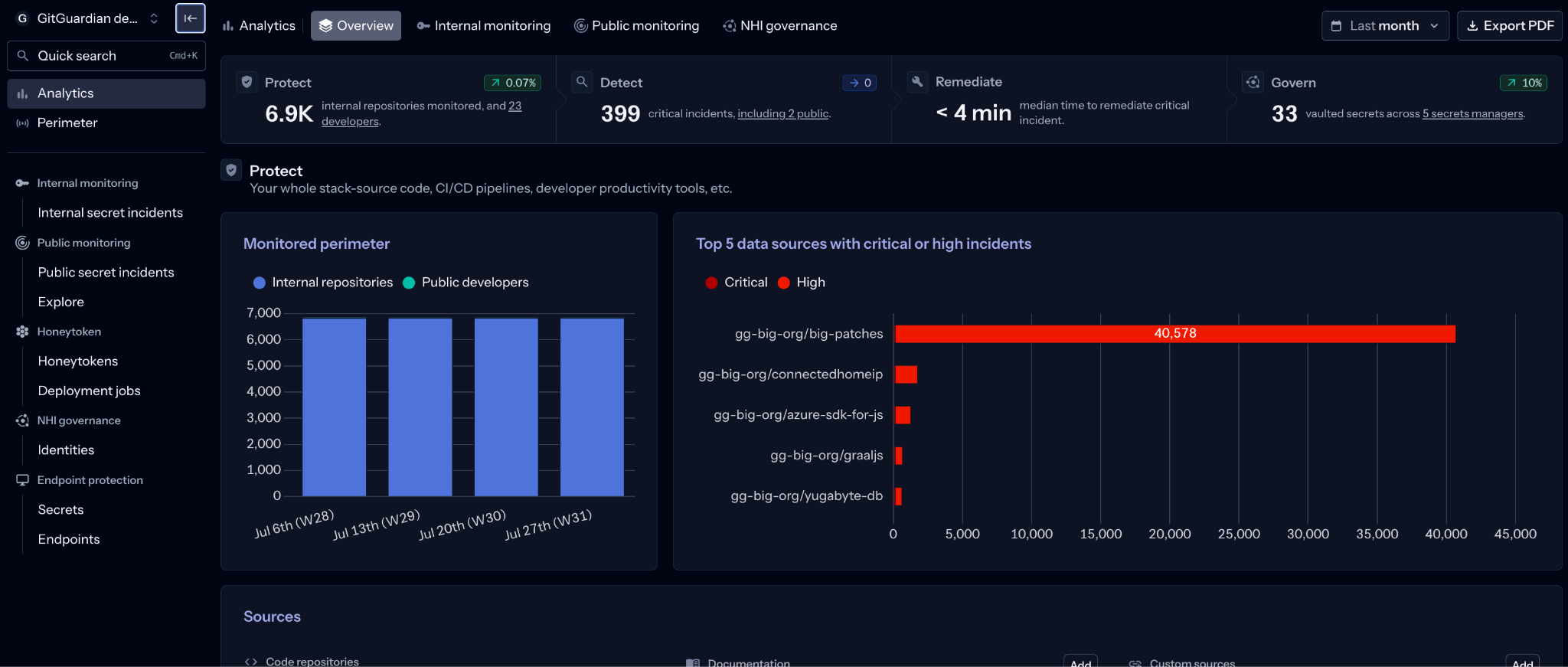The image size is (1568, 667).
Task: Click the Sources section heading
Action: click(272, 616)
